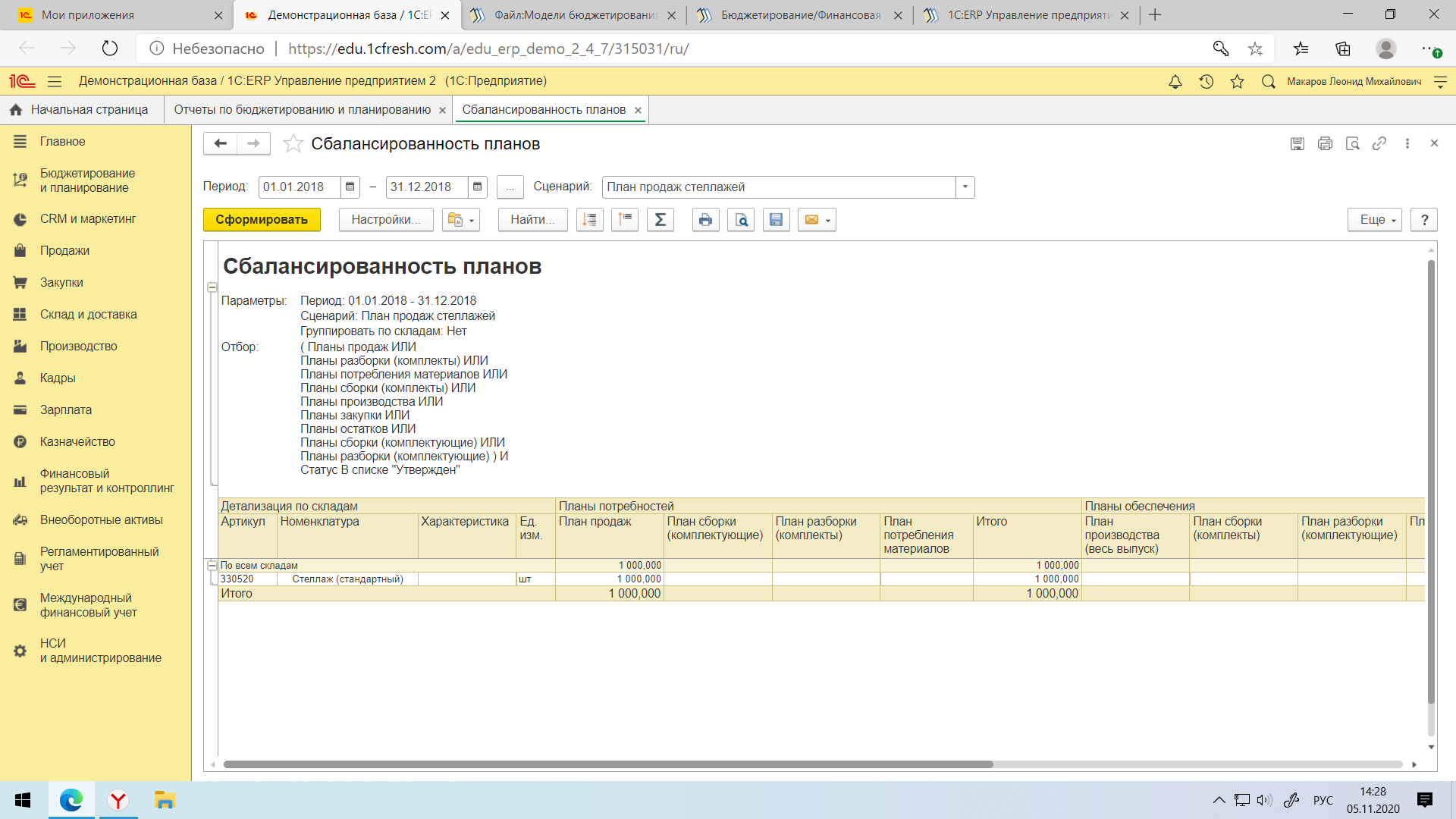This screenshot has height=819, width=1456.
Task: Open Edge in Windows taskbar
Action: coord(71,800)
